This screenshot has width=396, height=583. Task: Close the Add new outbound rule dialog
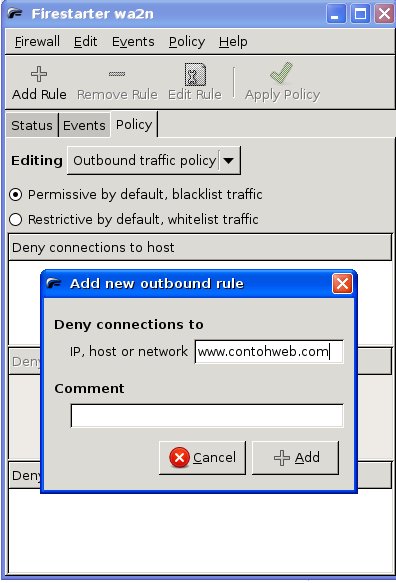(342, 284)
